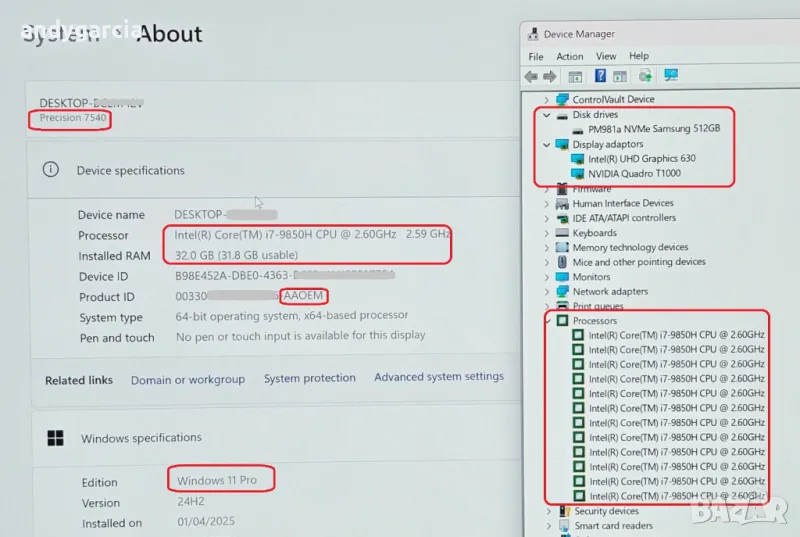Image resolution: width=800 pixels, height=537 pixels.
Task: Expand the Keyboards category
Action: (x=546, y=233)
